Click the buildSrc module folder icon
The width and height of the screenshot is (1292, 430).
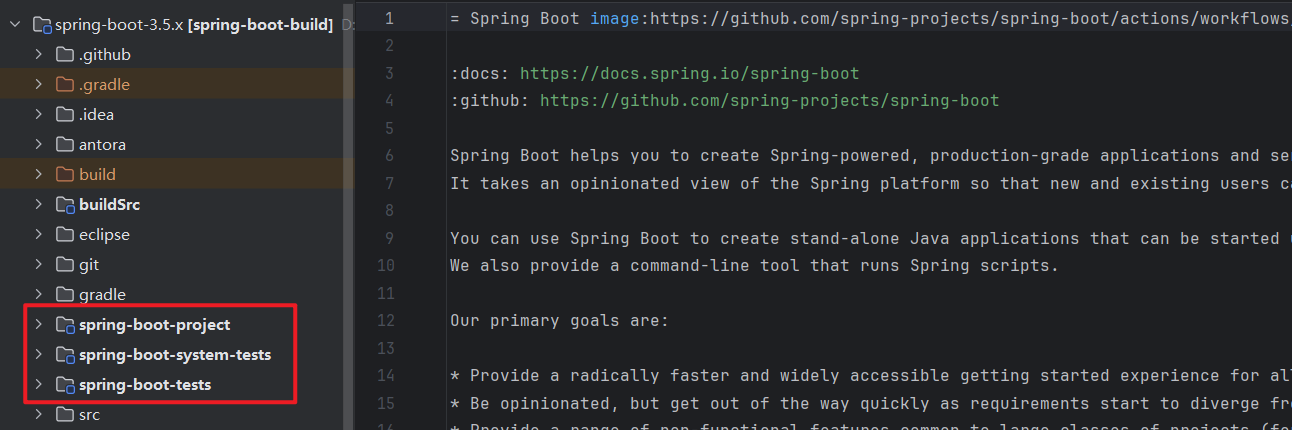tap(65, 204)
